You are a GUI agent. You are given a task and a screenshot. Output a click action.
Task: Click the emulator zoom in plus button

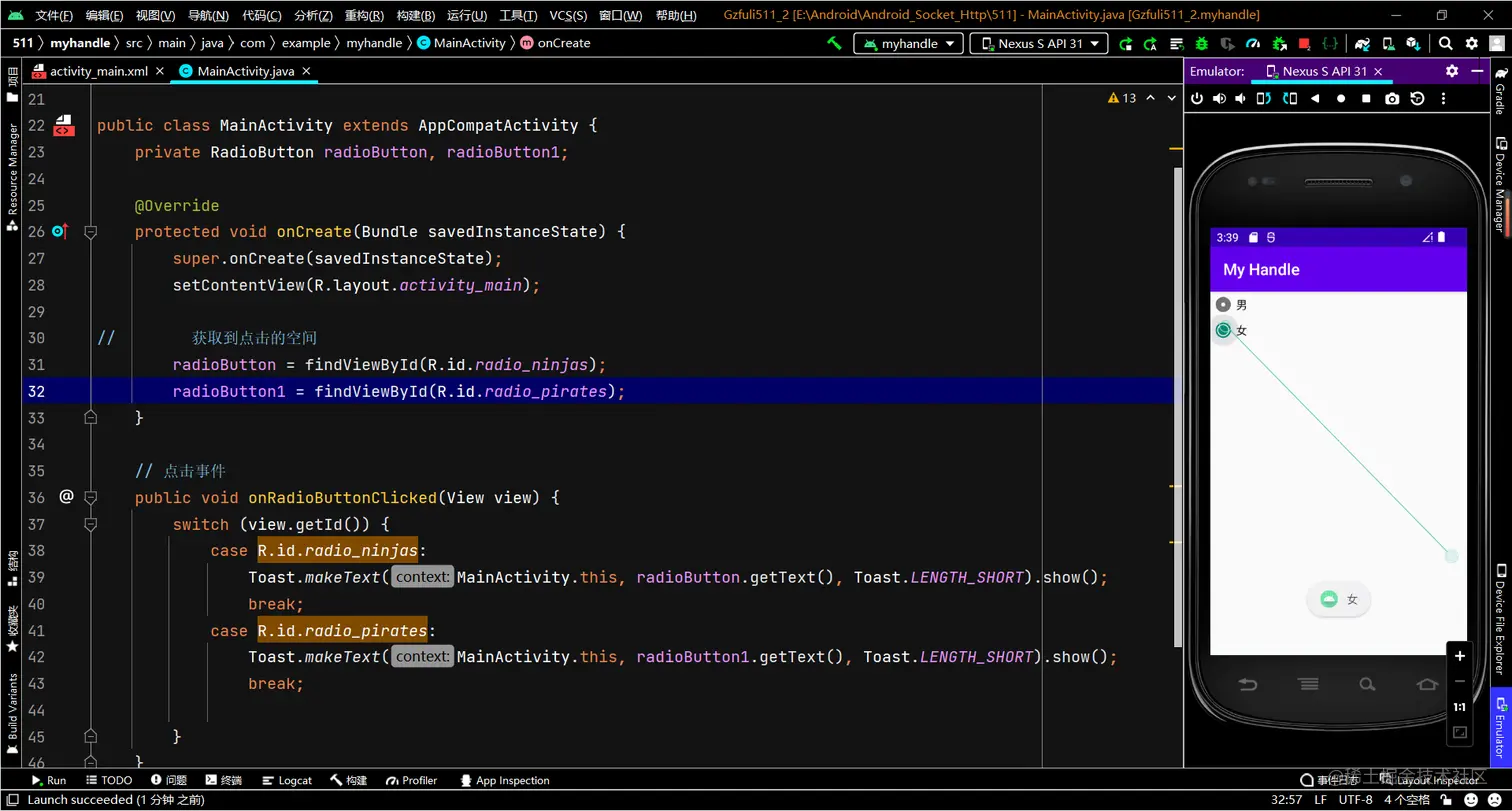[x=1459, y=656]
